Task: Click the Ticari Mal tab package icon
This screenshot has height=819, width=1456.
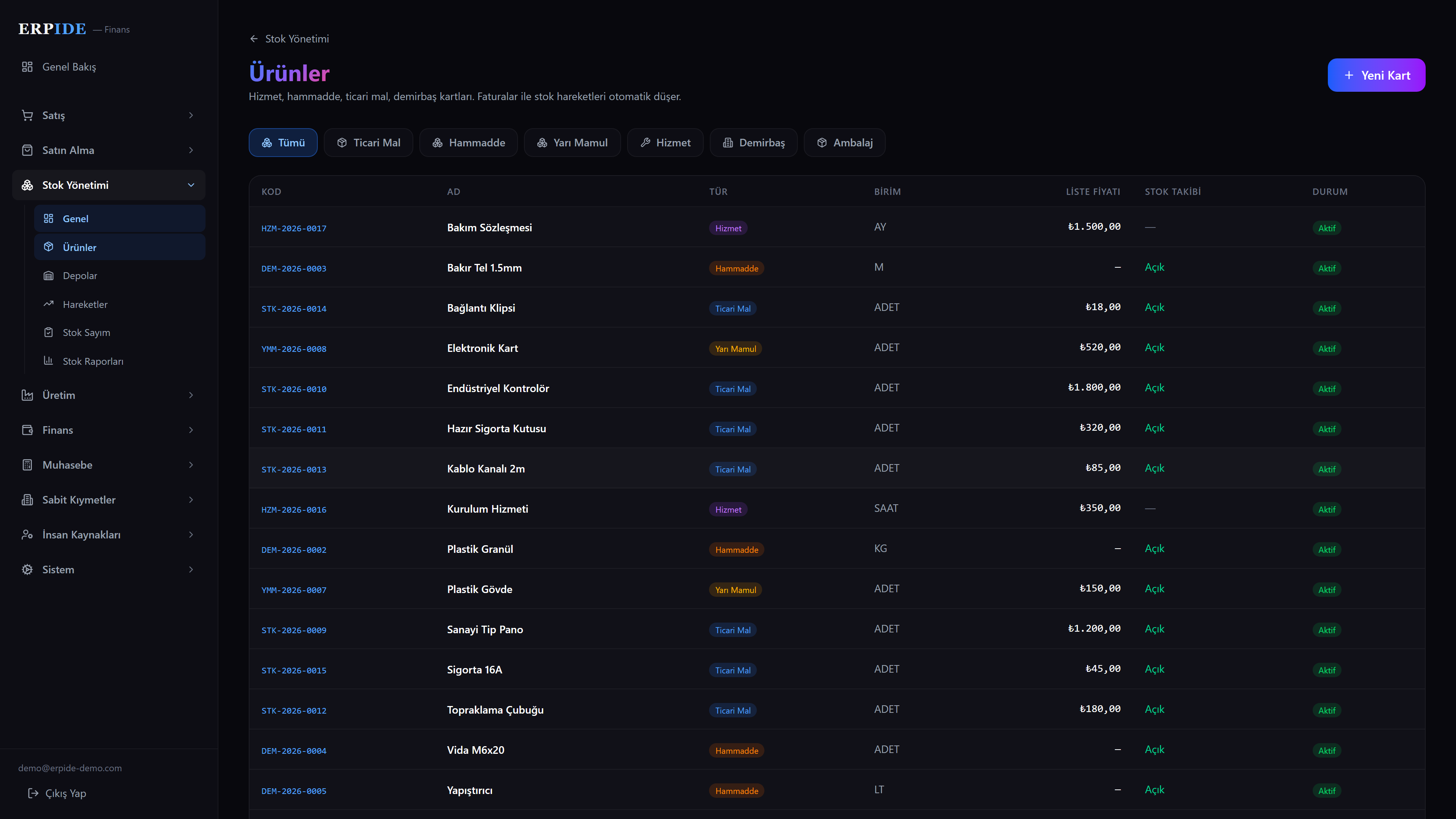Action: [x=342, y=143]
